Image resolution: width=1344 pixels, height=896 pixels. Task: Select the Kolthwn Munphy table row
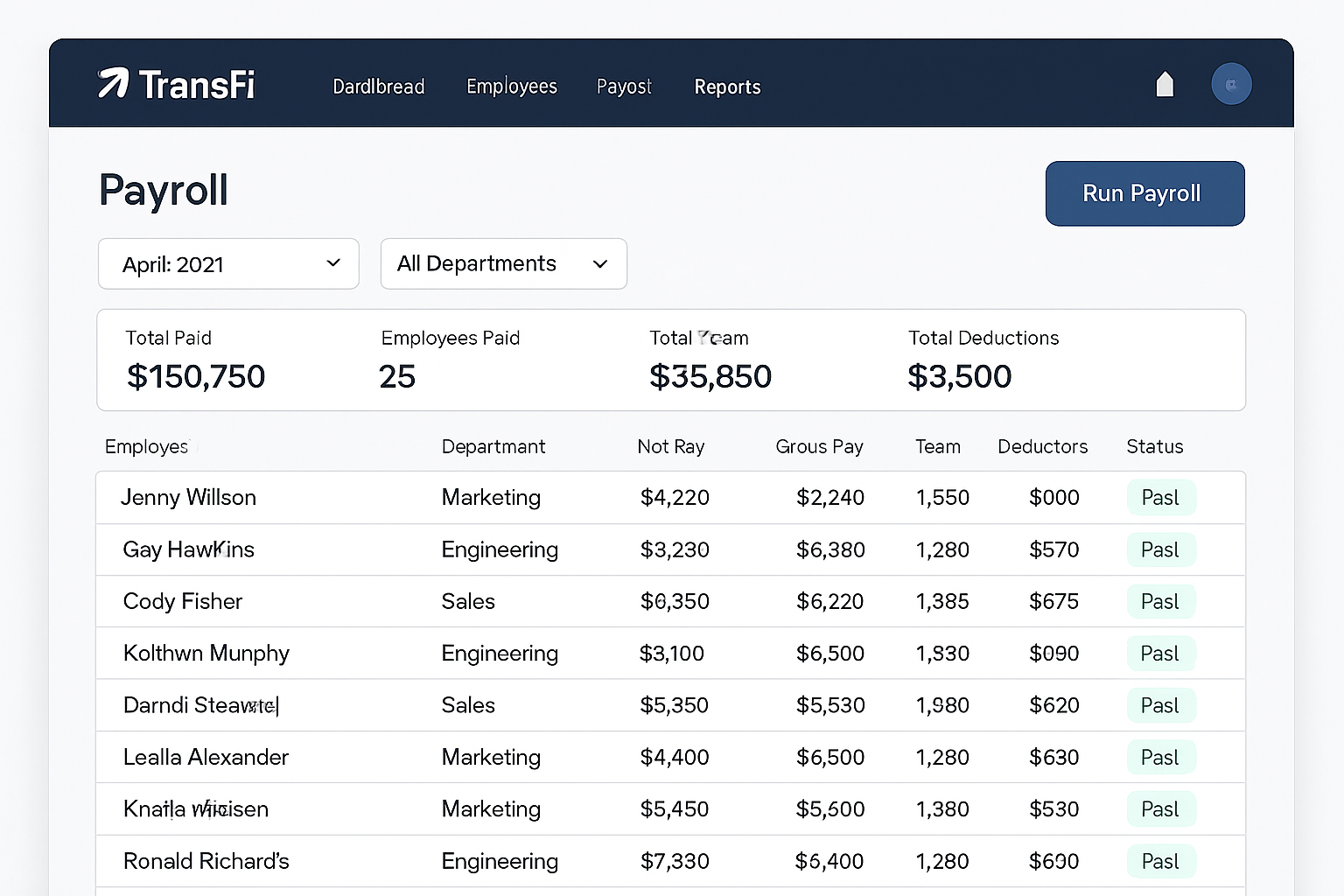[x=612, y=653]
